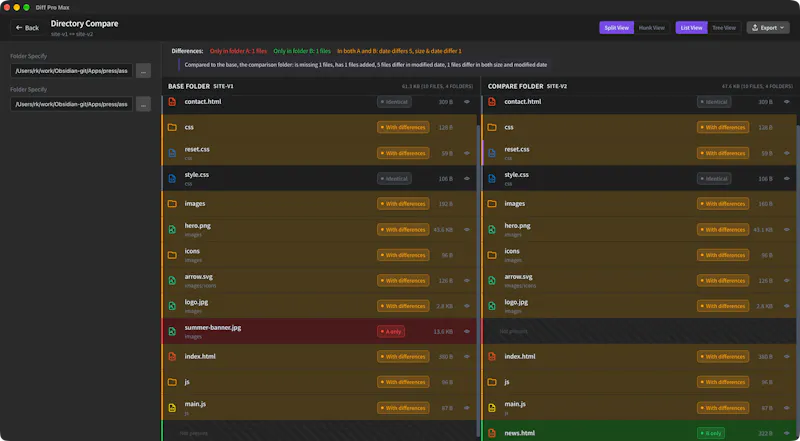Preview base hero.png with eye icon
Viewport: 800px width, 441px height.
(467, 230)
